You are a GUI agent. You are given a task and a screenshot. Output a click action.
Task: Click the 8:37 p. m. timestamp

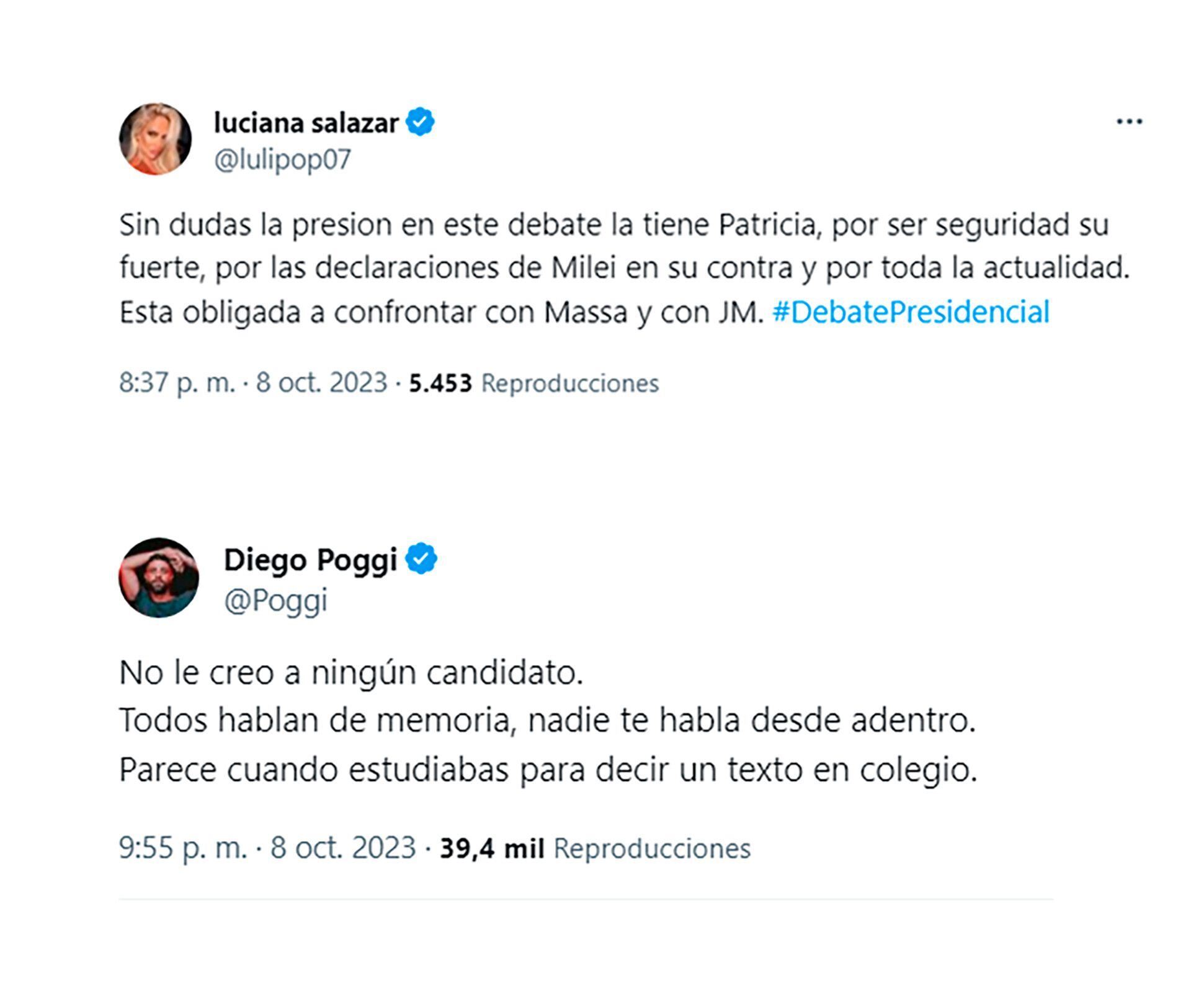(177, 383)
